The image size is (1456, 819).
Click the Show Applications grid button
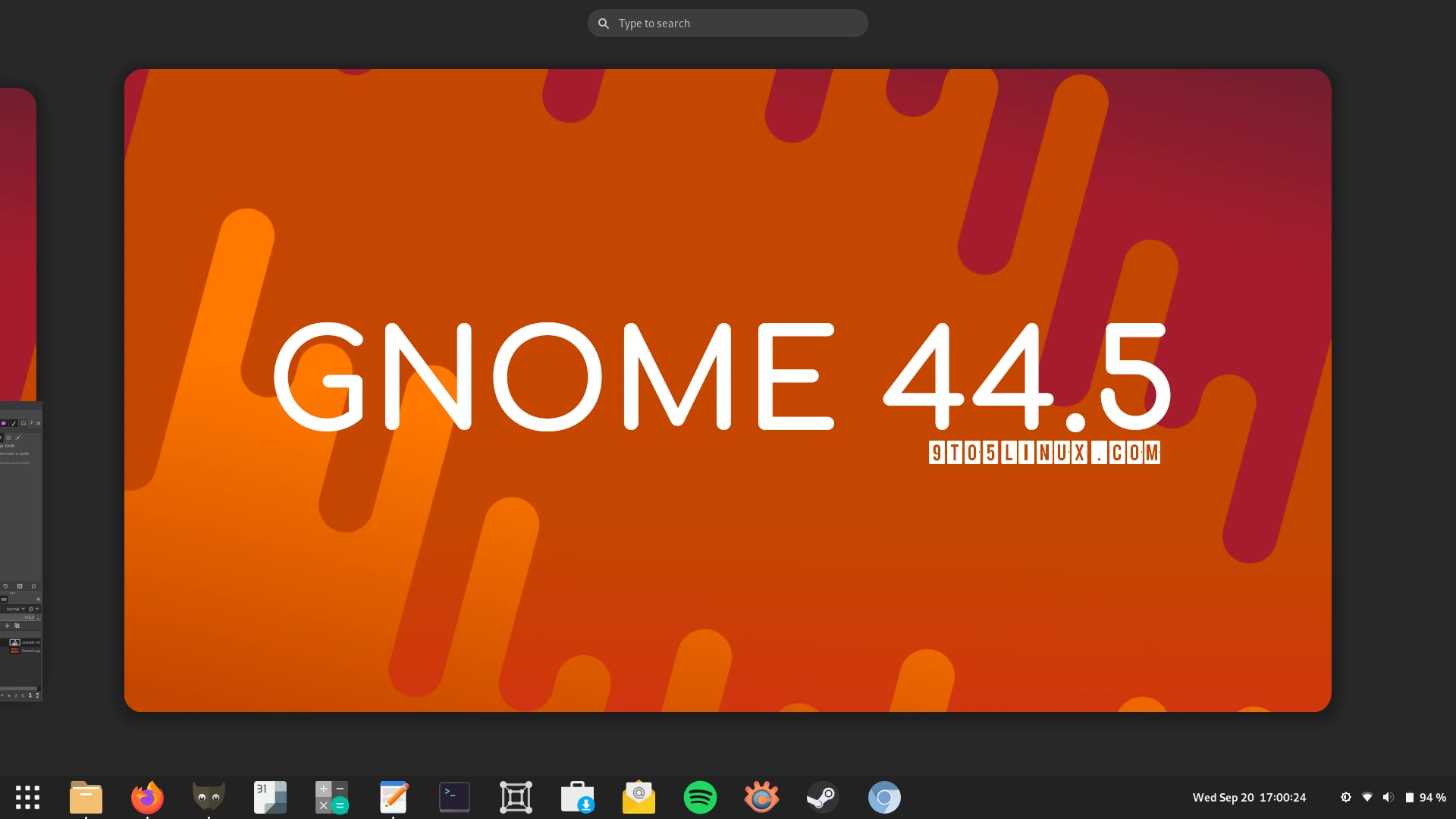pyautogui.click(x=27, y=797)
